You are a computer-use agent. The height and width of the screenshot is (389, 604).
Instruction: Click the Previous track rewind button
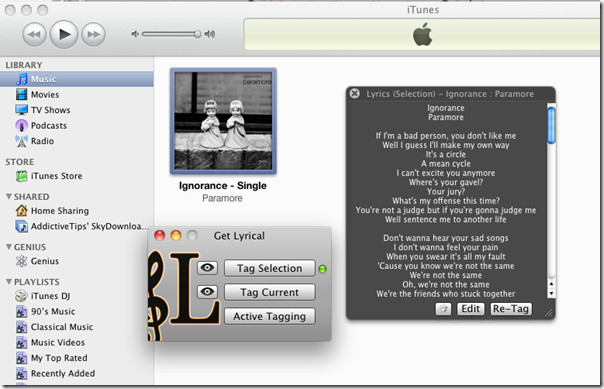[x=34, y=34]
